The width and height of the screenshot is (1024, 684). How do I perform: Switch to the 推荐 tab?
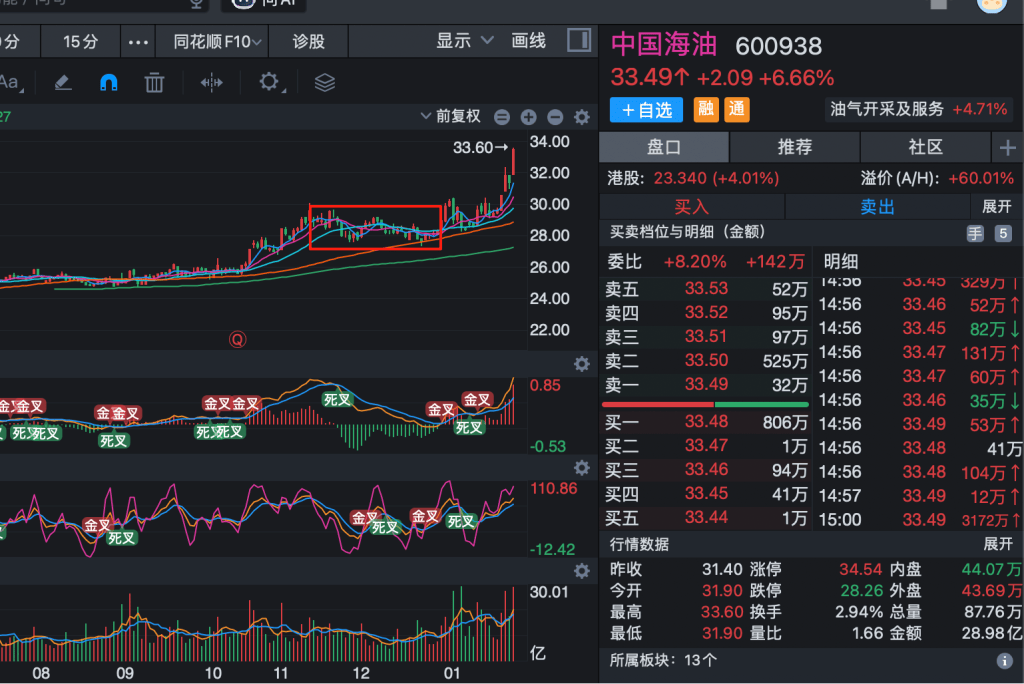(795, 147)
